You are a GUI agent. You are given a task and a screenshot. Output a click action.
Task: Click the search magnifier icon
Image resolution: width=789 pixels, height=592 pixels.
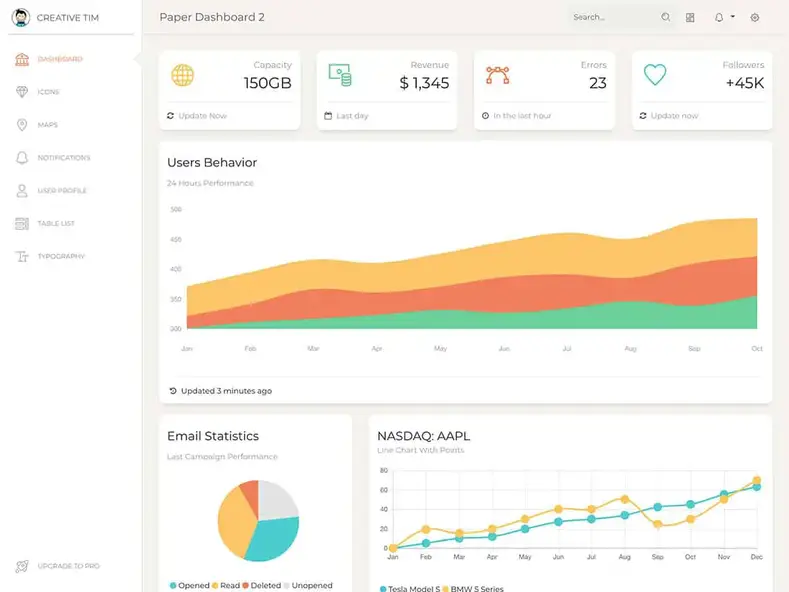666,17
